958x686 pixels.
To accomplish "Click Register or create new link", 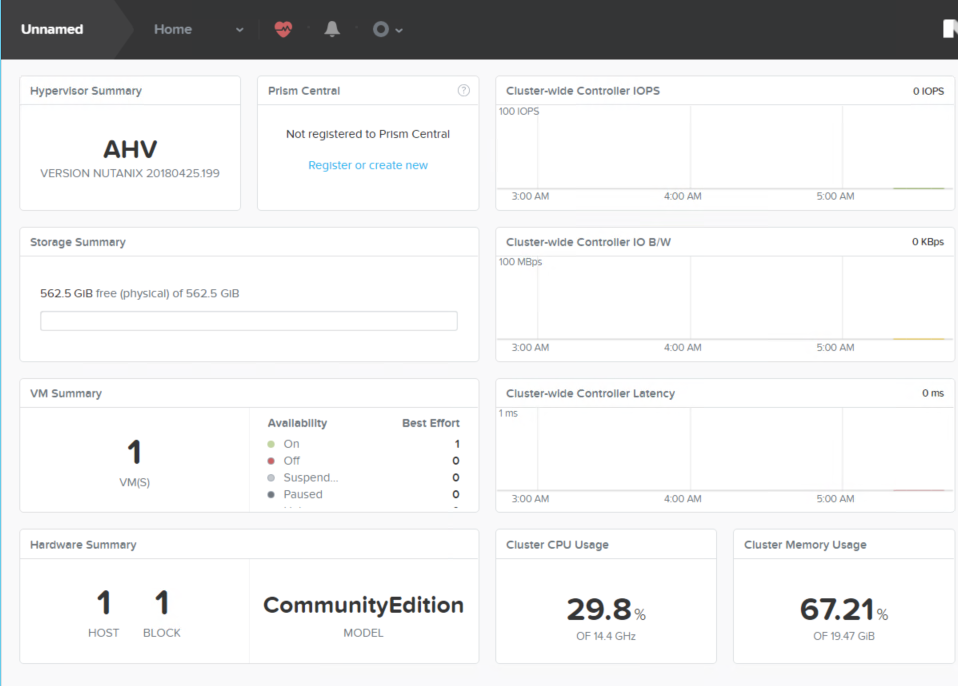I will click(368, 165).
